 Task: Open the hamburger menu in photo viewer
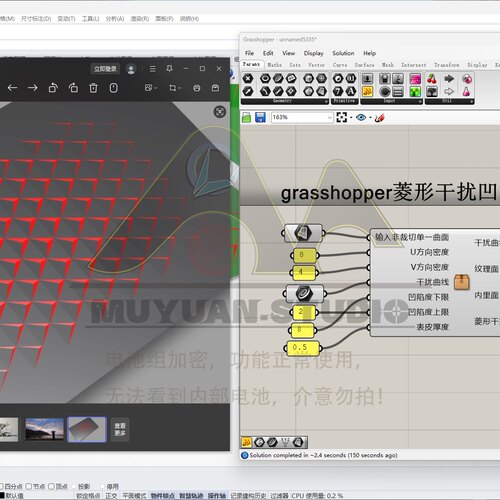[153, 69]
